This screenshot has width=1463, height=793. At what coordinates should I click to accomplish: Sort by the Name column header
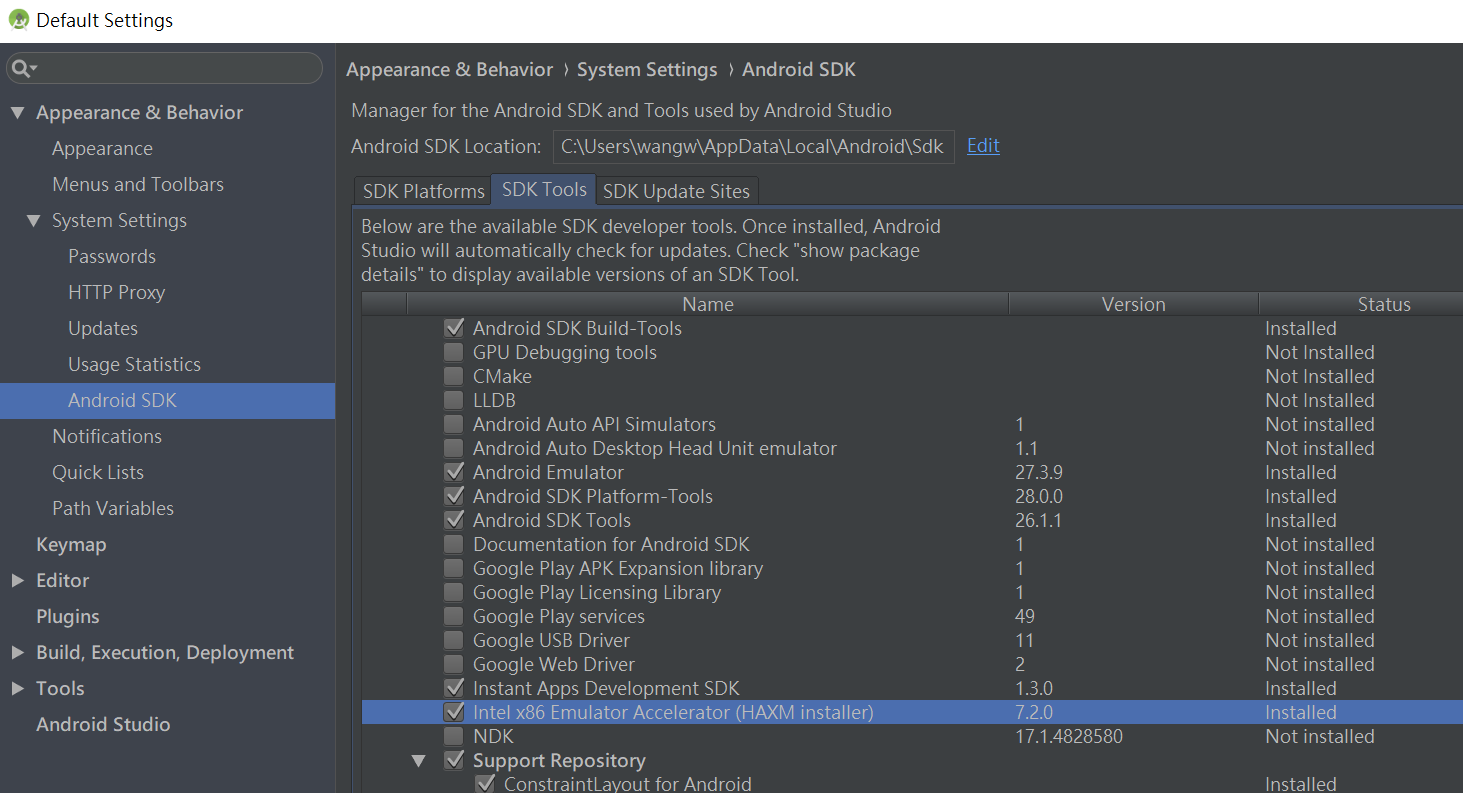pos(708,304)
